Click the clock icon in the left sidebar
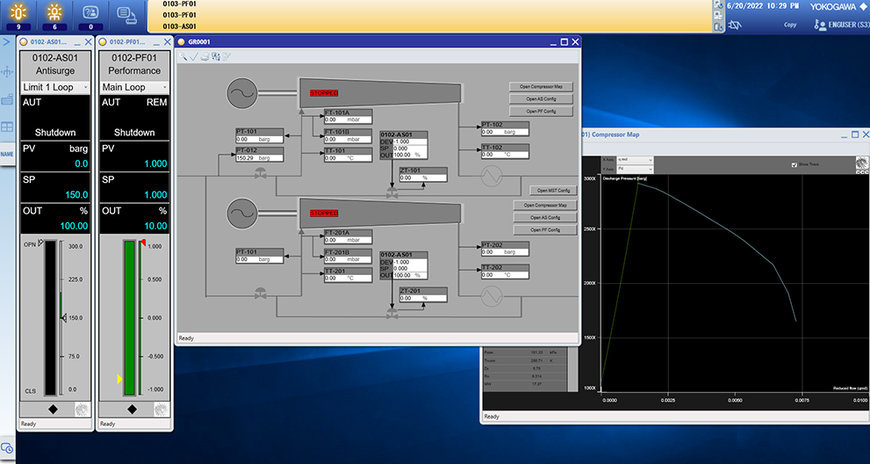 (7, 448)
